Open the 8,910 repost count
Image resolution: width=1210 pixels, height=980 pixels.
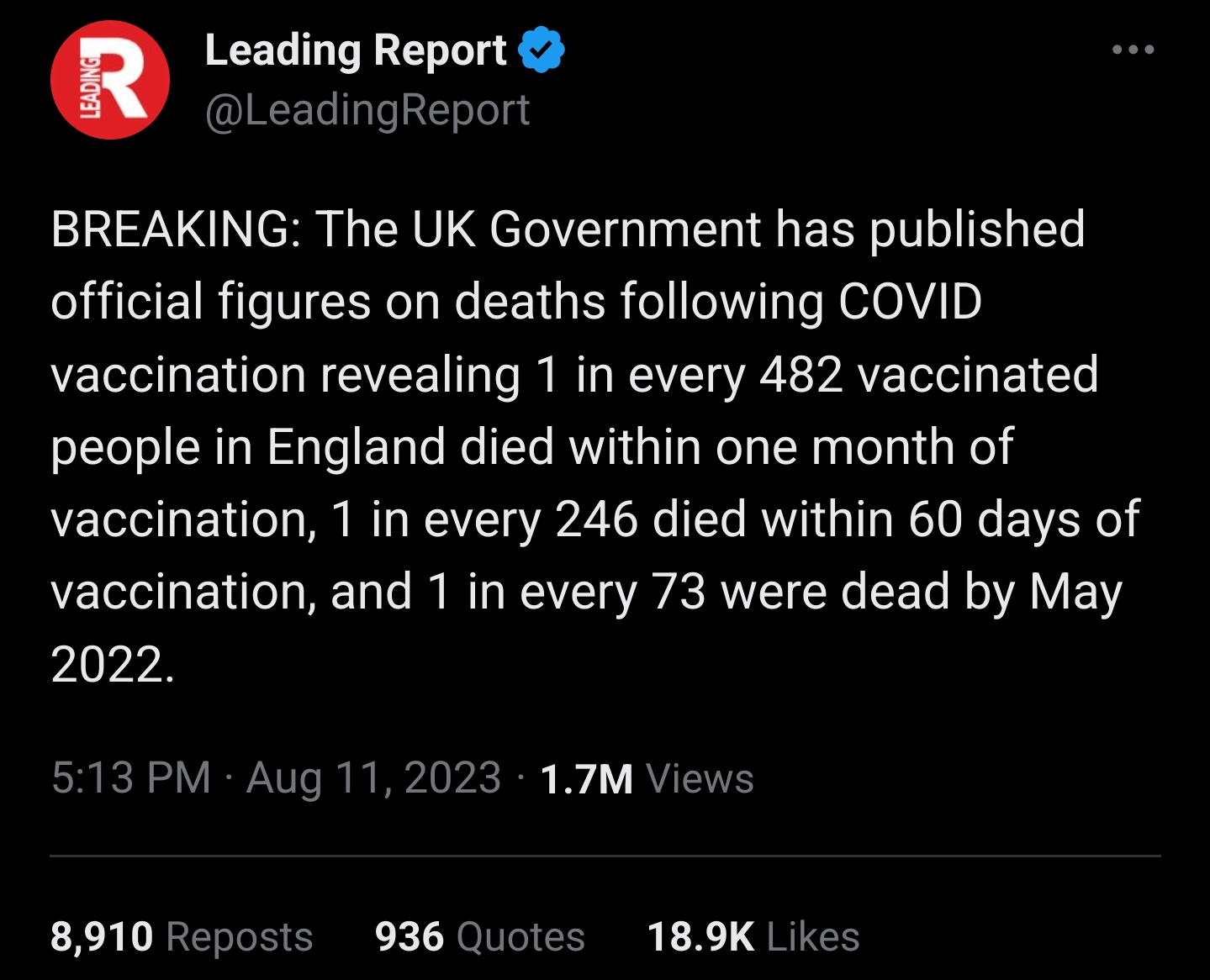tap(102, 936)
